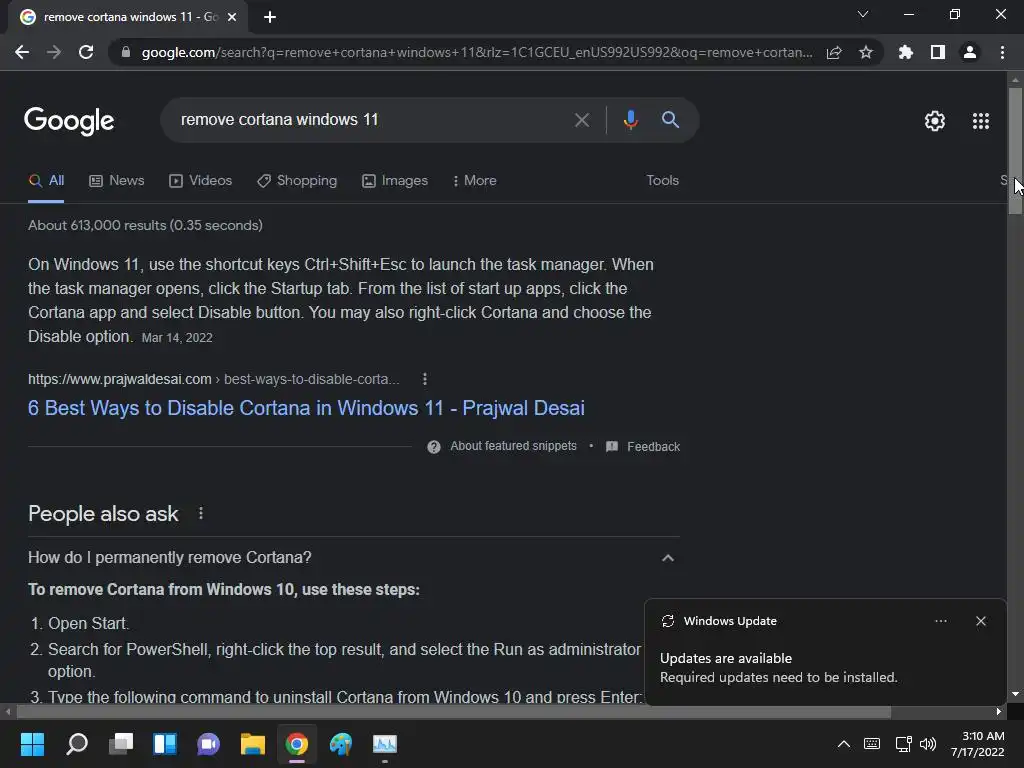Open the tab search dropdown arrow
This screenshot has width=1024, height=768.
pos(863,14)
